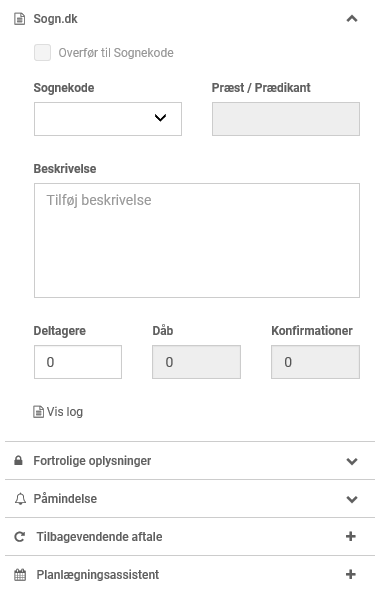Expand Fortrolige oplysninger with its chevron
The image size is (376, 612).
point(352,461)
